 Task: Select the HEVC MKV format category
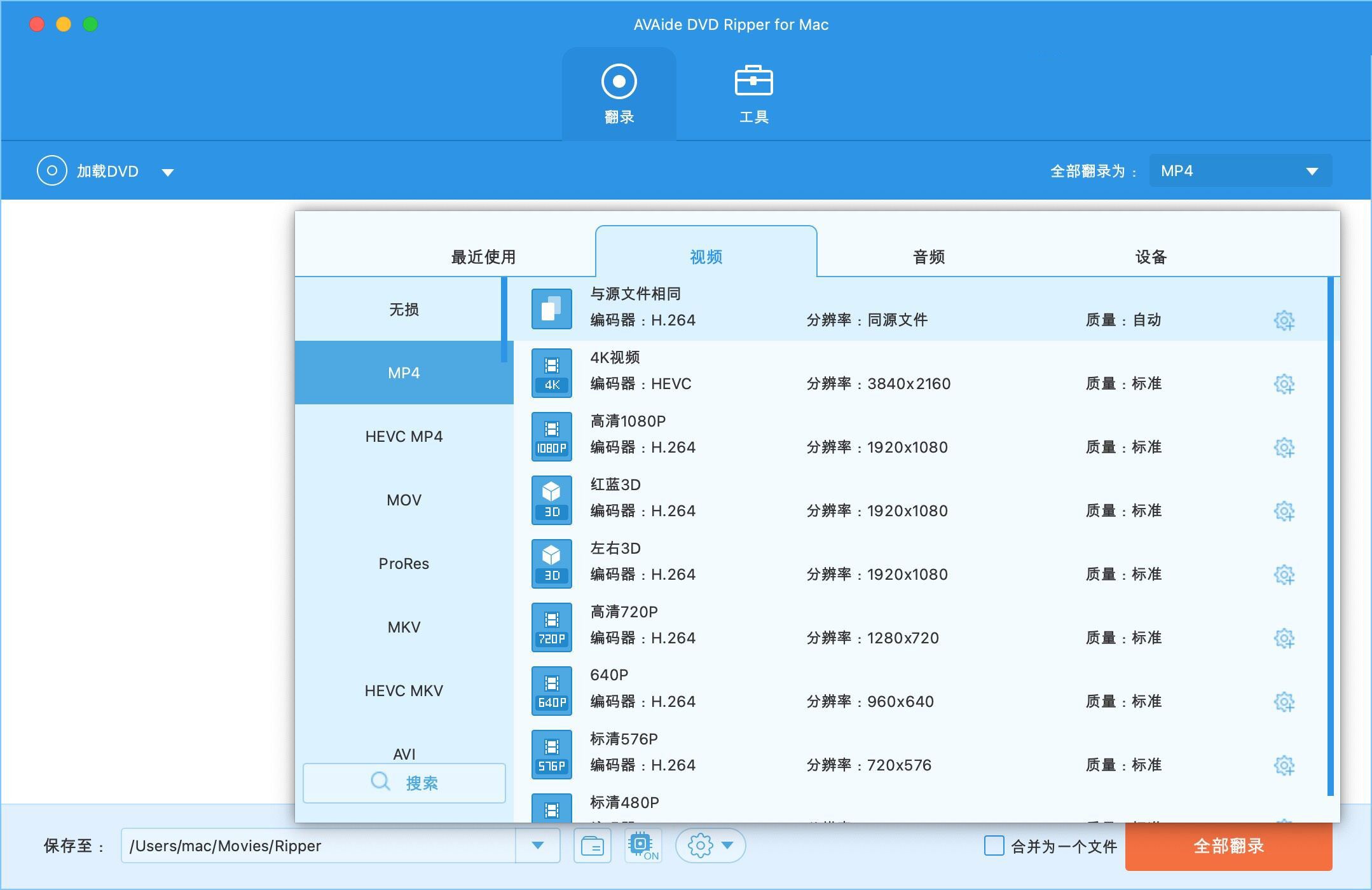(x=404, y=690)
